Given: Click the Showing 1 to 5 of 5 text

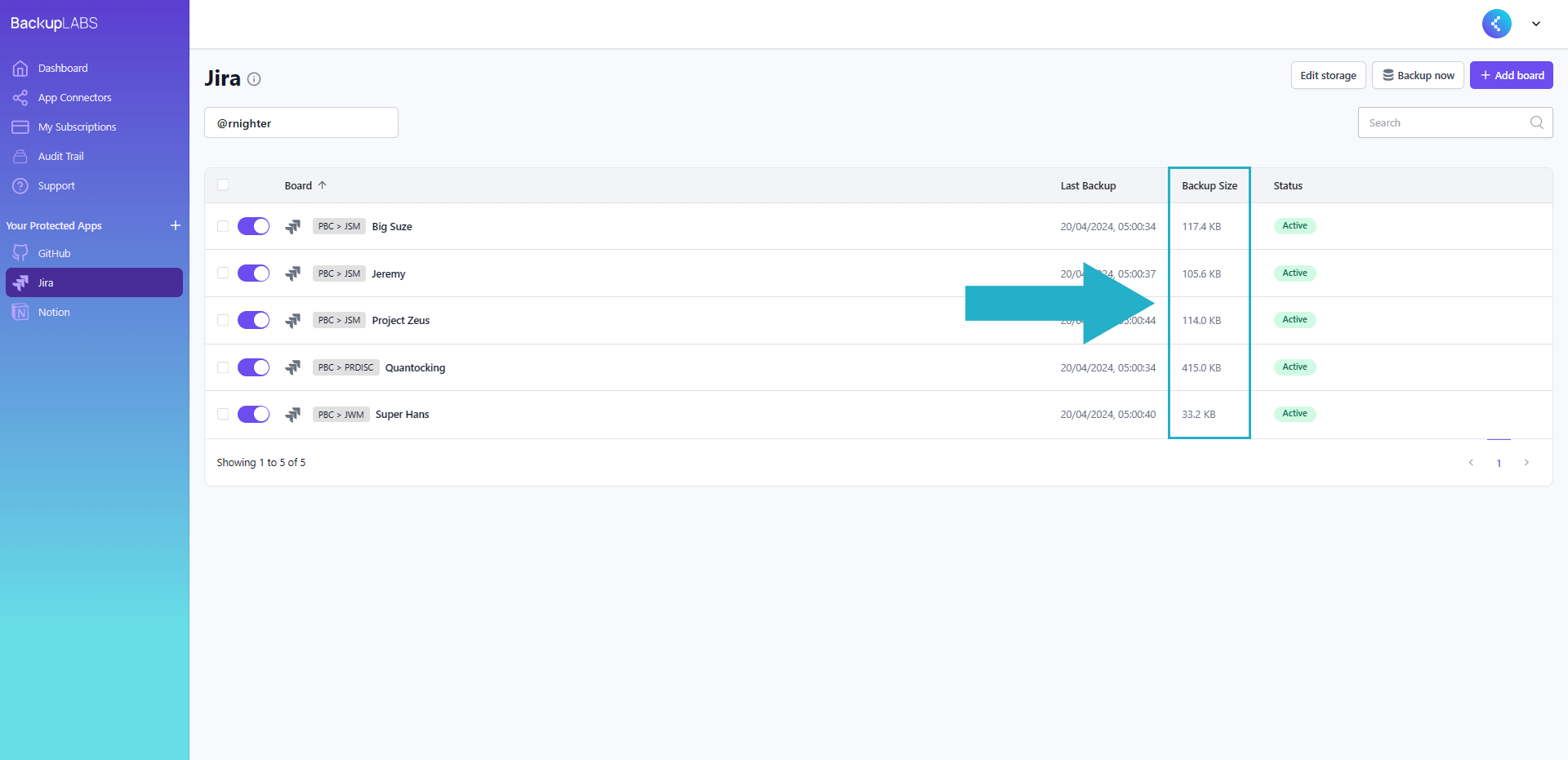Looking at the screenshot, I should click(x=261, y=463).
